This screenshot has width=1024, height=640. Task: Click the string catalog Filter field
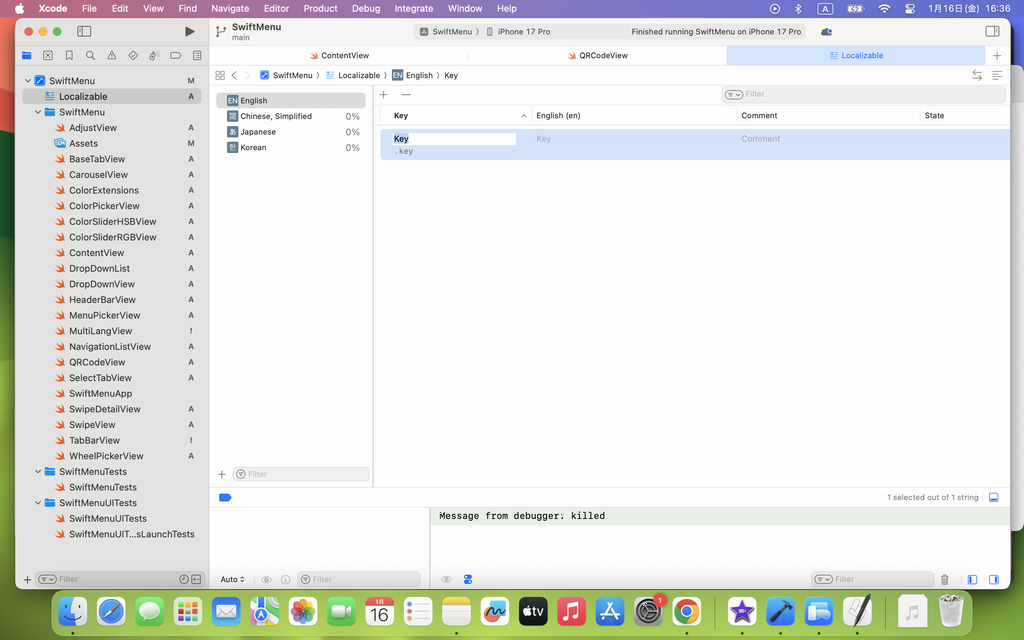865,94
